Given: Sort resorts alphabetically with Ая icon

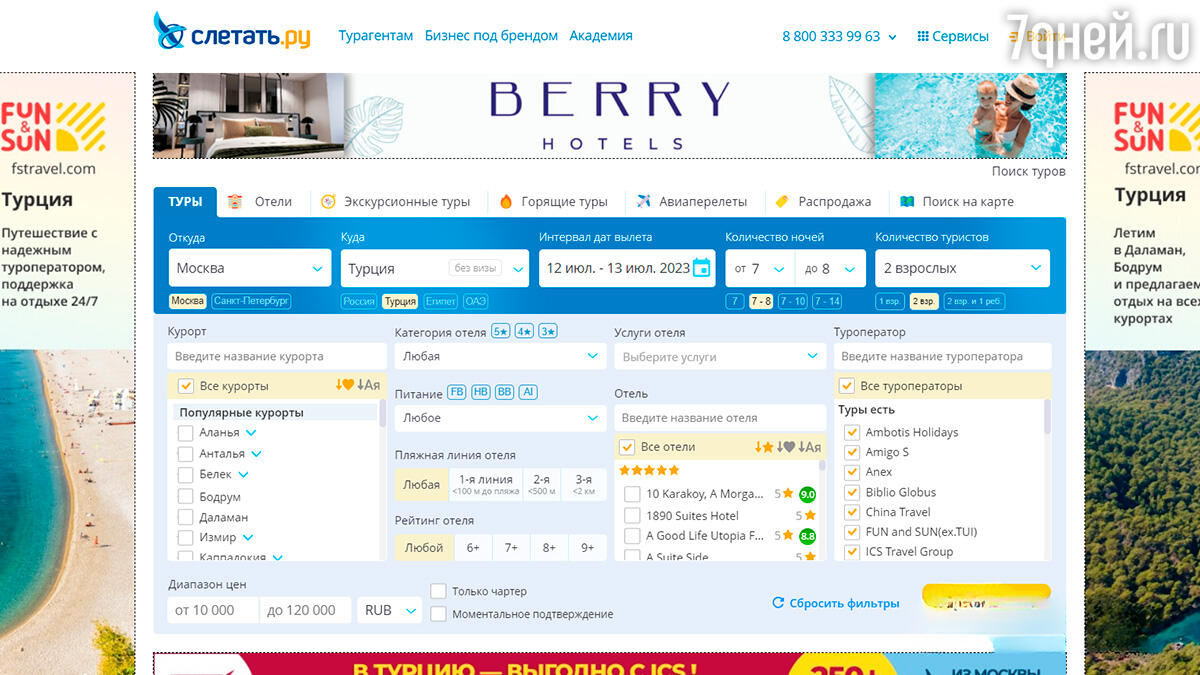Looking at the screenshot, I should tap(369, 386).
